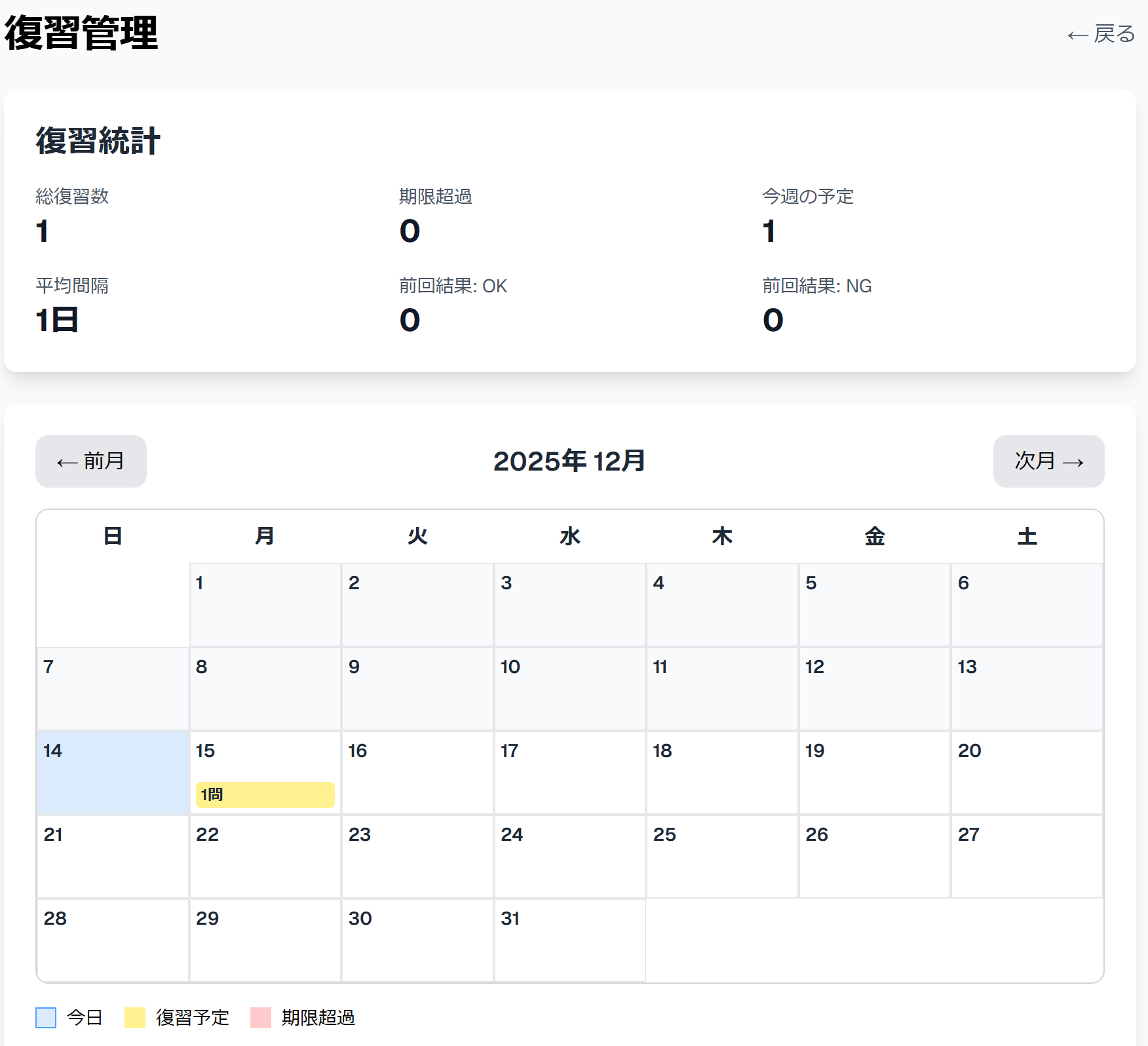Click the 総復習数 statistic label
The height and width of the screenshot is (1046, 1148).
pyautogui.click(x=72, y=196)
